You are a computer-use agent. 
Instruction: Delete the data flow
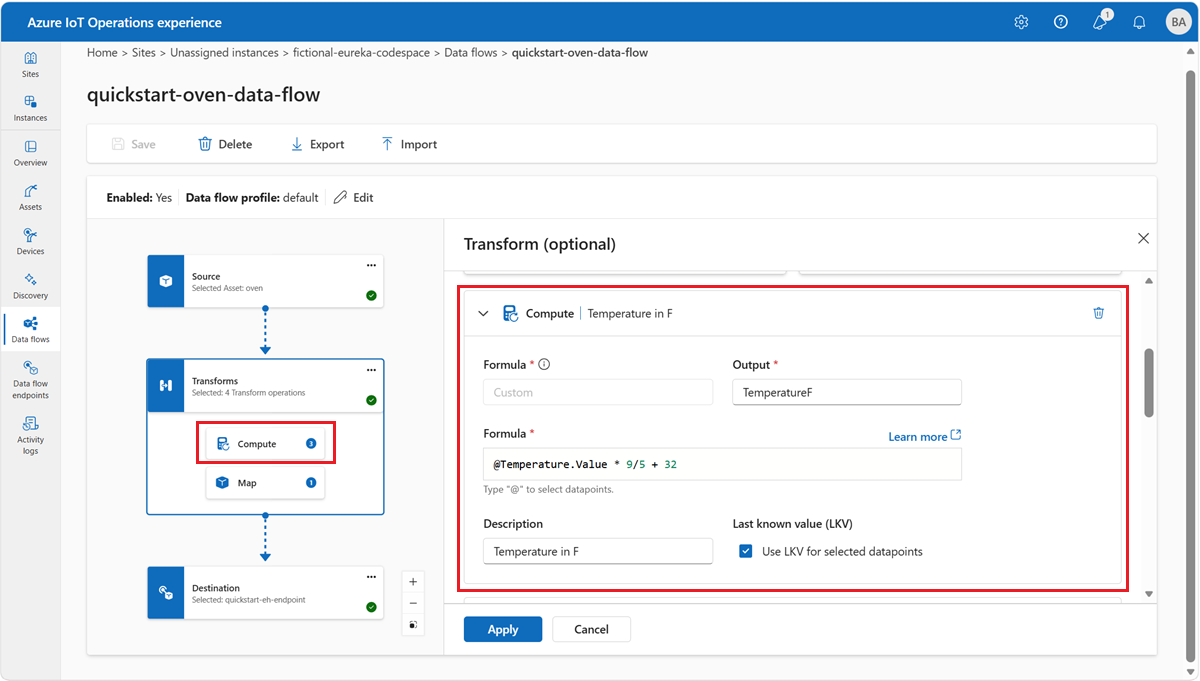pos(225,144)
